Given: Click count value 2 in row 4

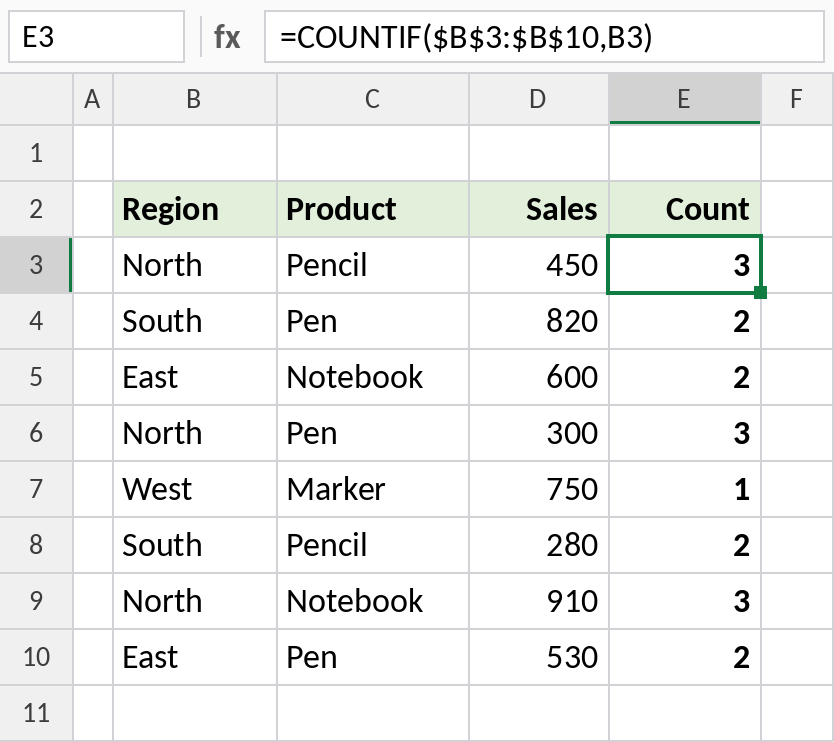Looking at the screenshot, I should click(x=685, y=321).
